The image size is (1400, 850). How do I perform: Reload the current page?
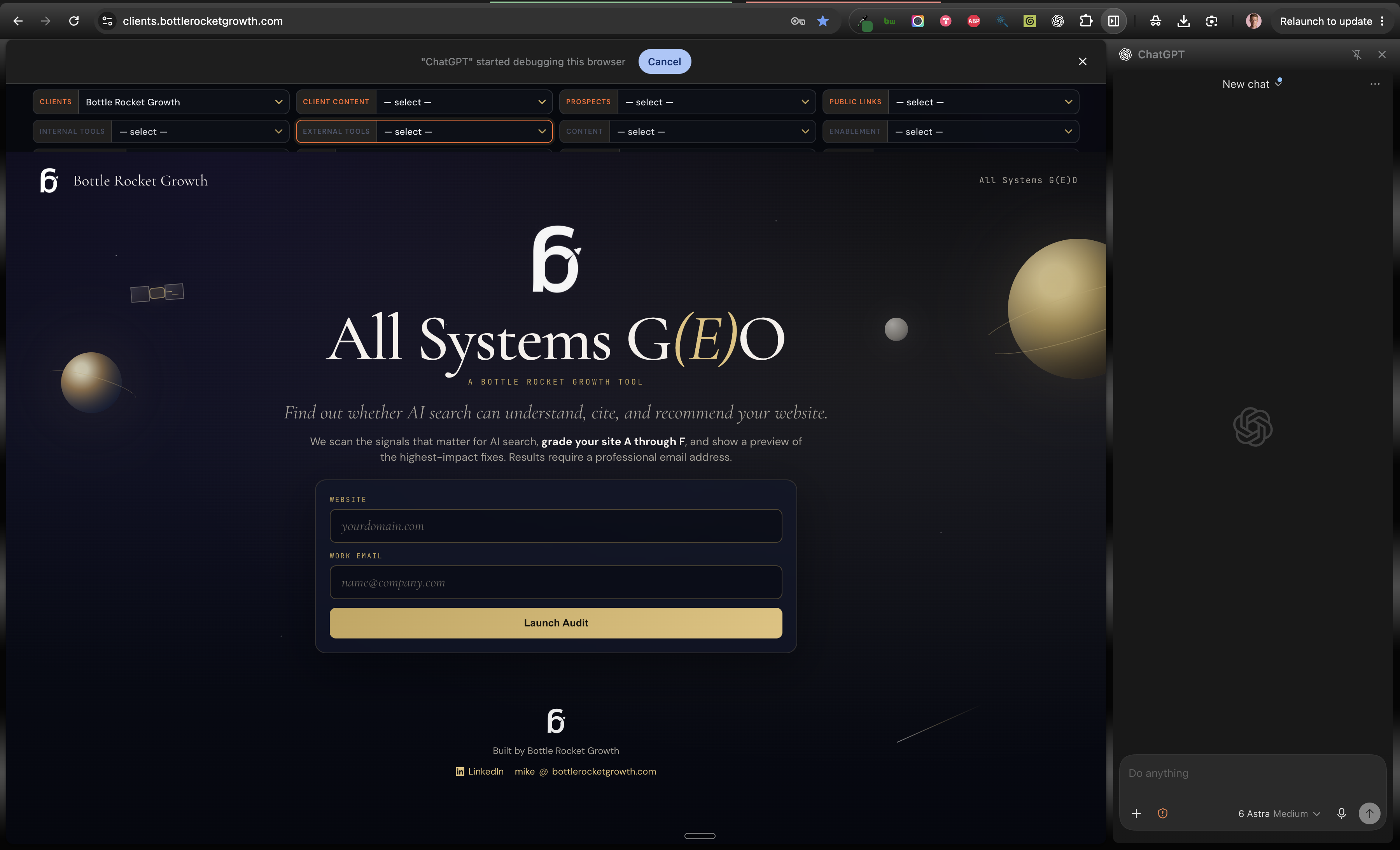74,21
